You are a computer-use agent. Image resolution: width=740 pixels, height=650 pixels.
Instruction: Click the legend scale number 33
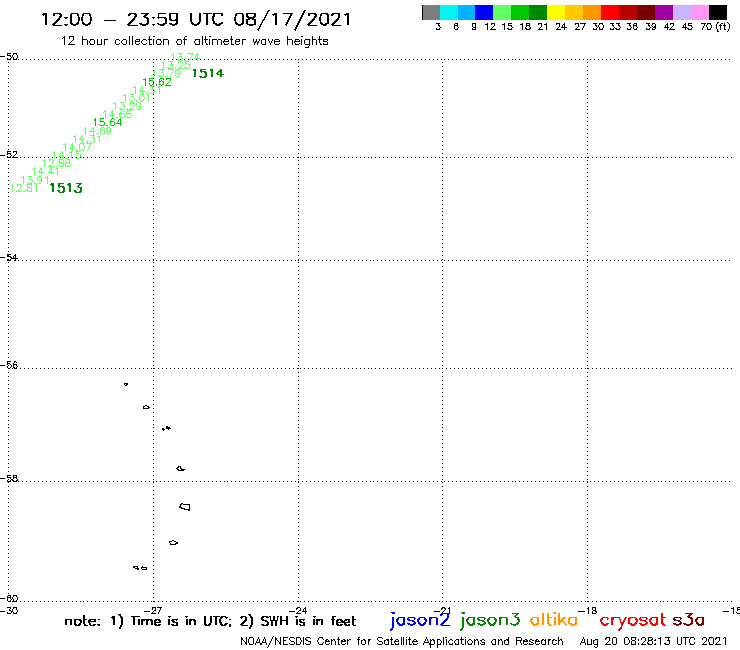point(614,27)
